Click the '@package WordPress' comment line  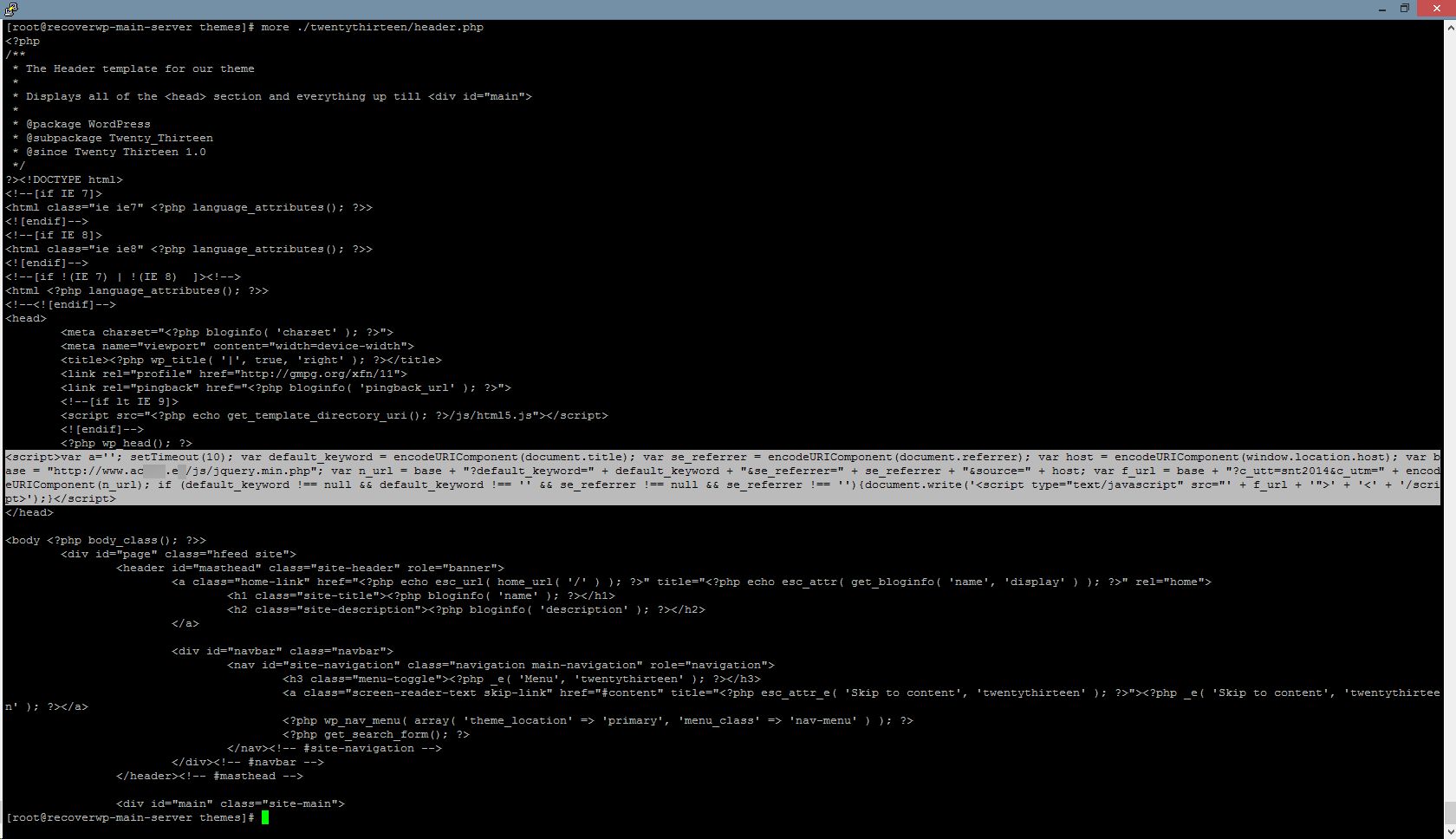pyautogui.click(x=81, y=124)
